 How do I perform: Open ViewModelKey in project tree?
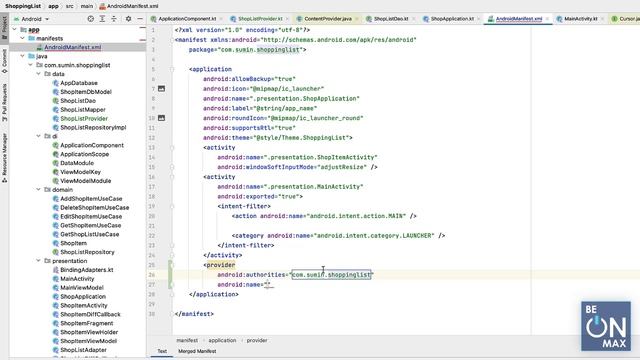(80, 172)
